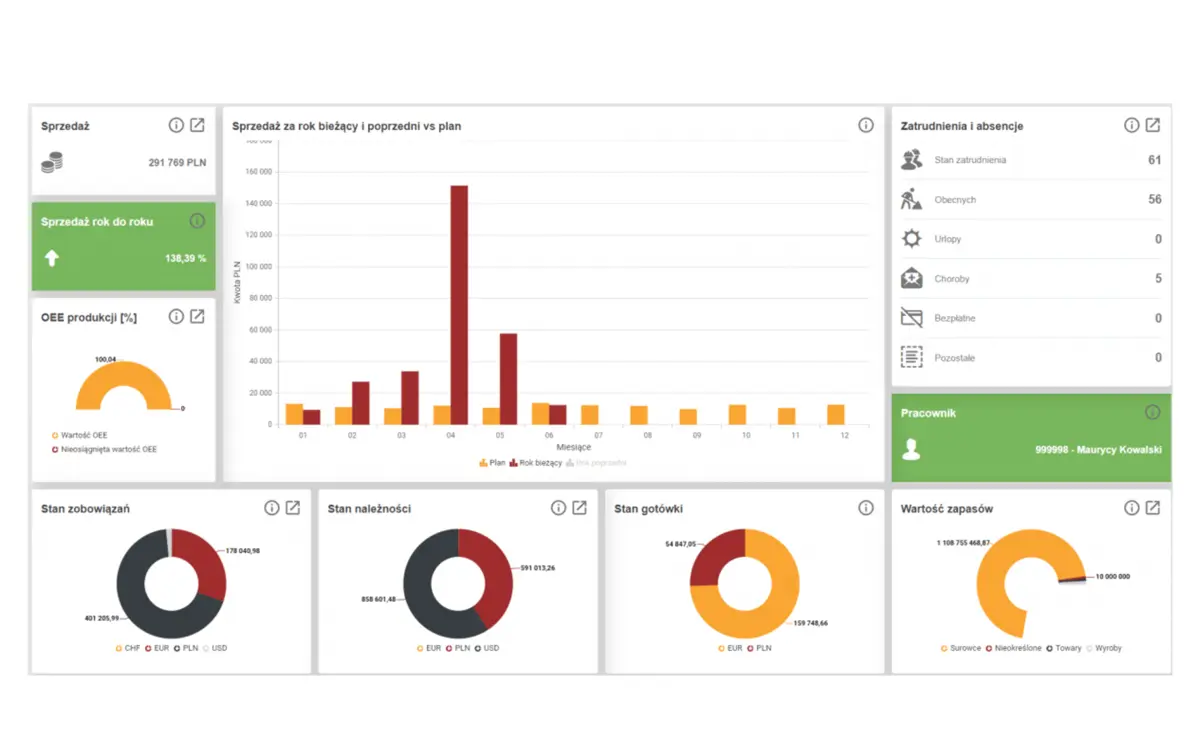Screen dimensions: 1200x742
Task: Click the info icon on Zatrudnienia i absencje
Action: click(1131, 125)
